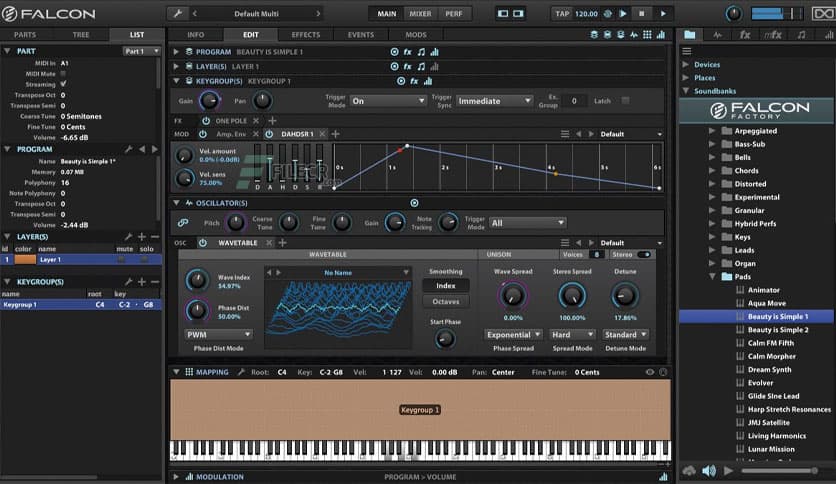
Task: Toggle the Streaming checkbox in PART
Action: [x=63, y=84]
